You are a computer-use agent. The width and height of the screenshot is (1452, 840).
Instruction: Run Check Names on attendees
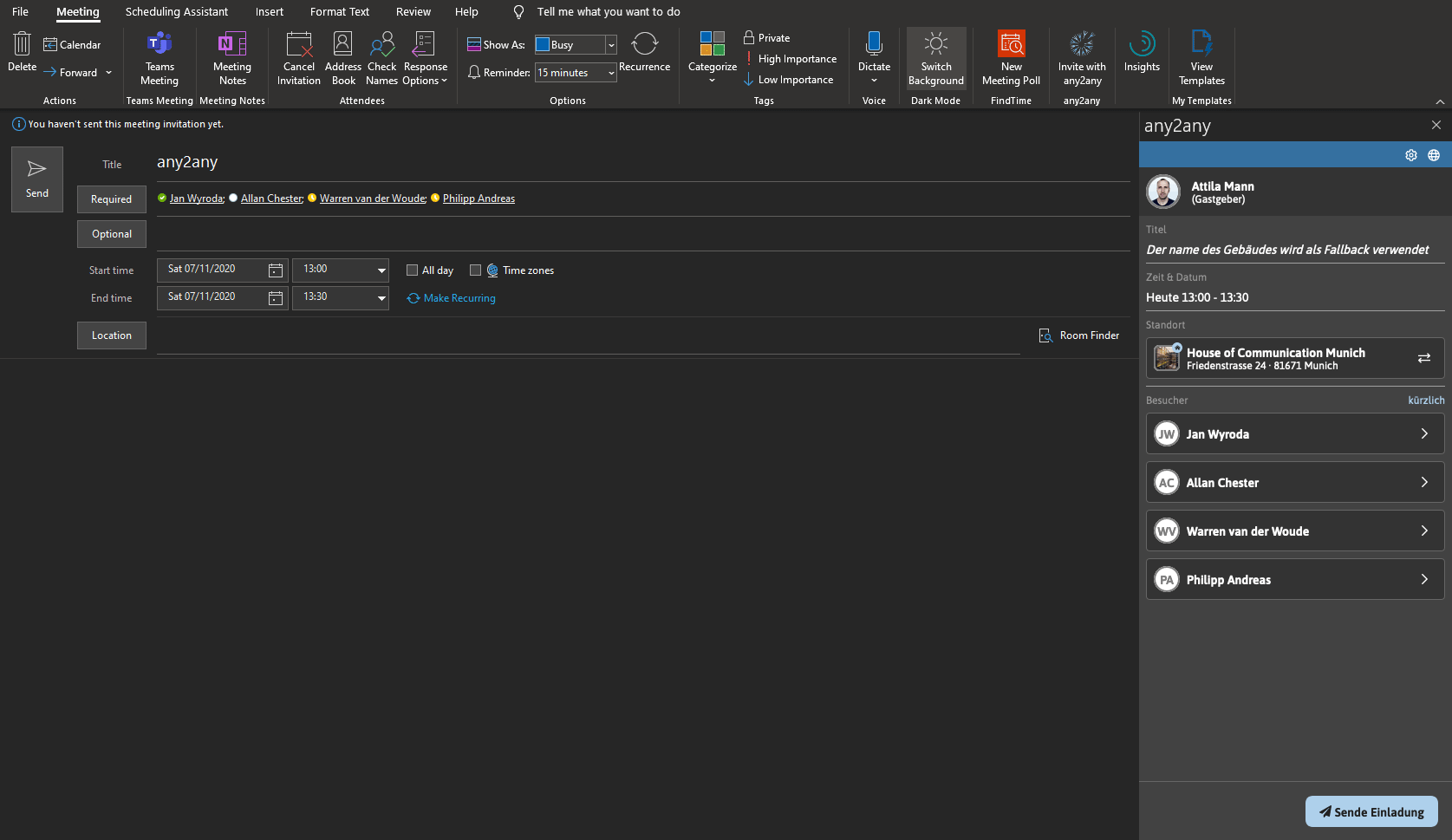pyautogui.click(x=381, y=58)
